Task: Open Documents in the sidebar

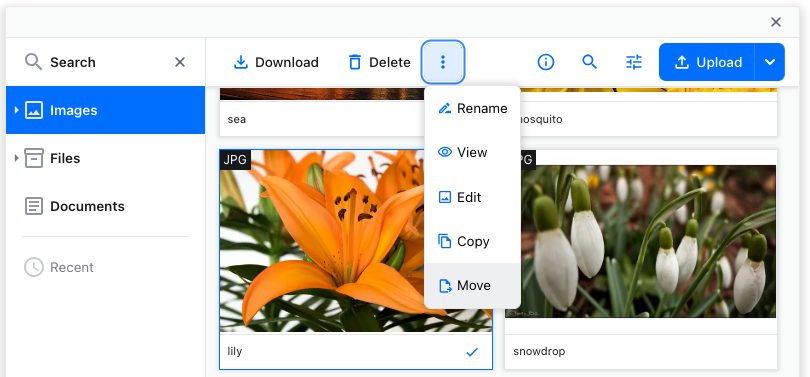Action: (105, 206)
